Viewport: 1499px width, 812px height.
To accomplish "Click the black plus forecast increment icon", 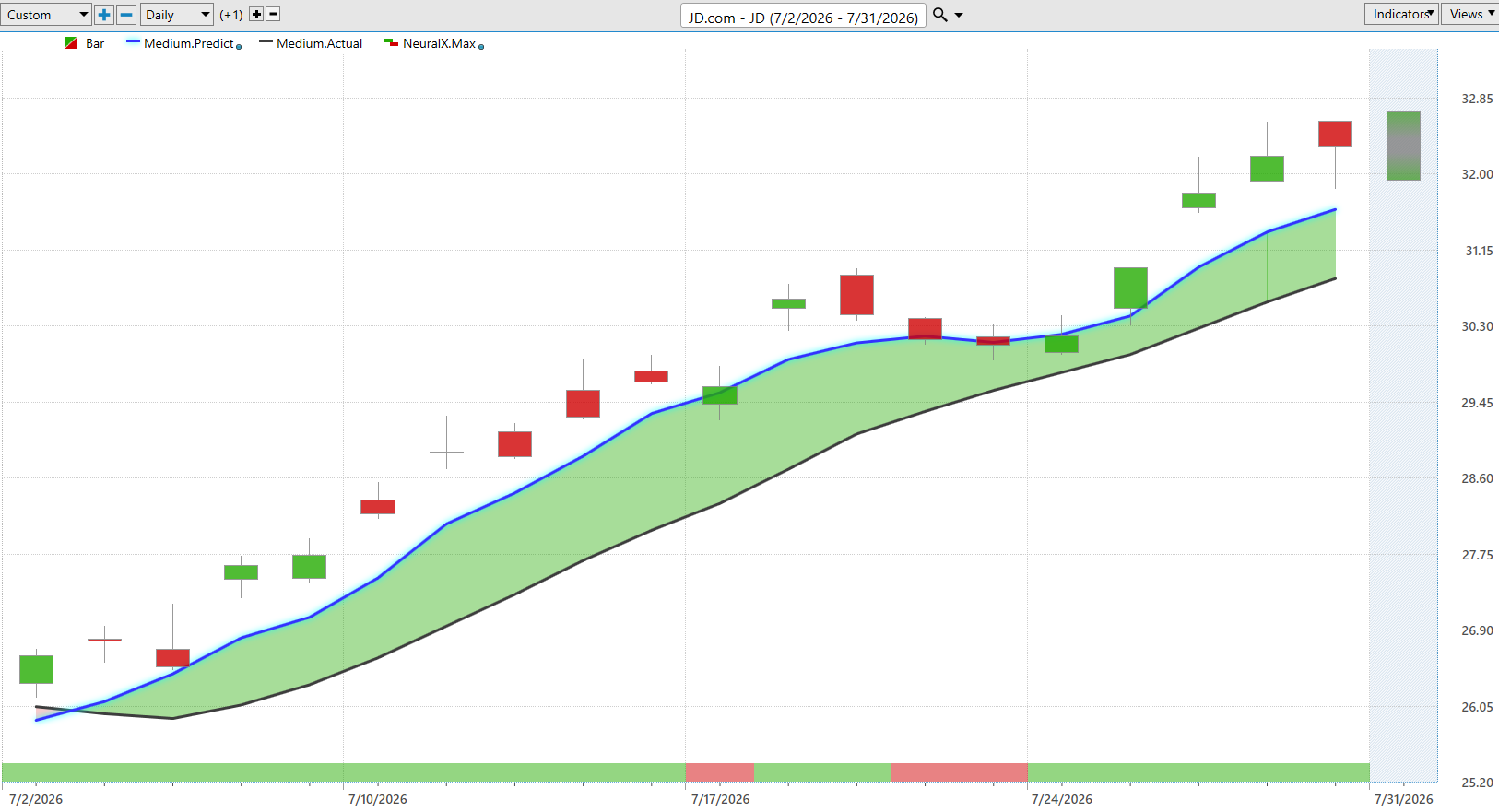I will (256, 15).
